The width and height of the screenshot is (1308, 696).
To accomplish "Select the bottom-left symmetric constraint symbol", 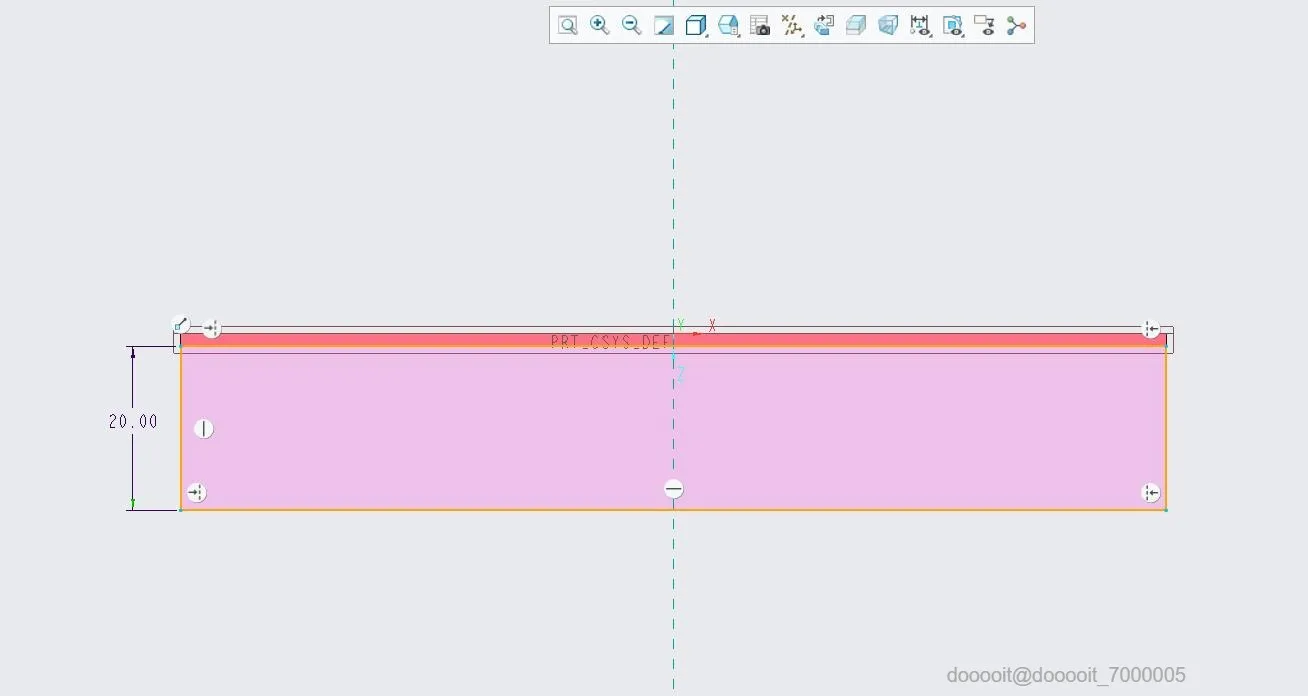I will 196,492.
